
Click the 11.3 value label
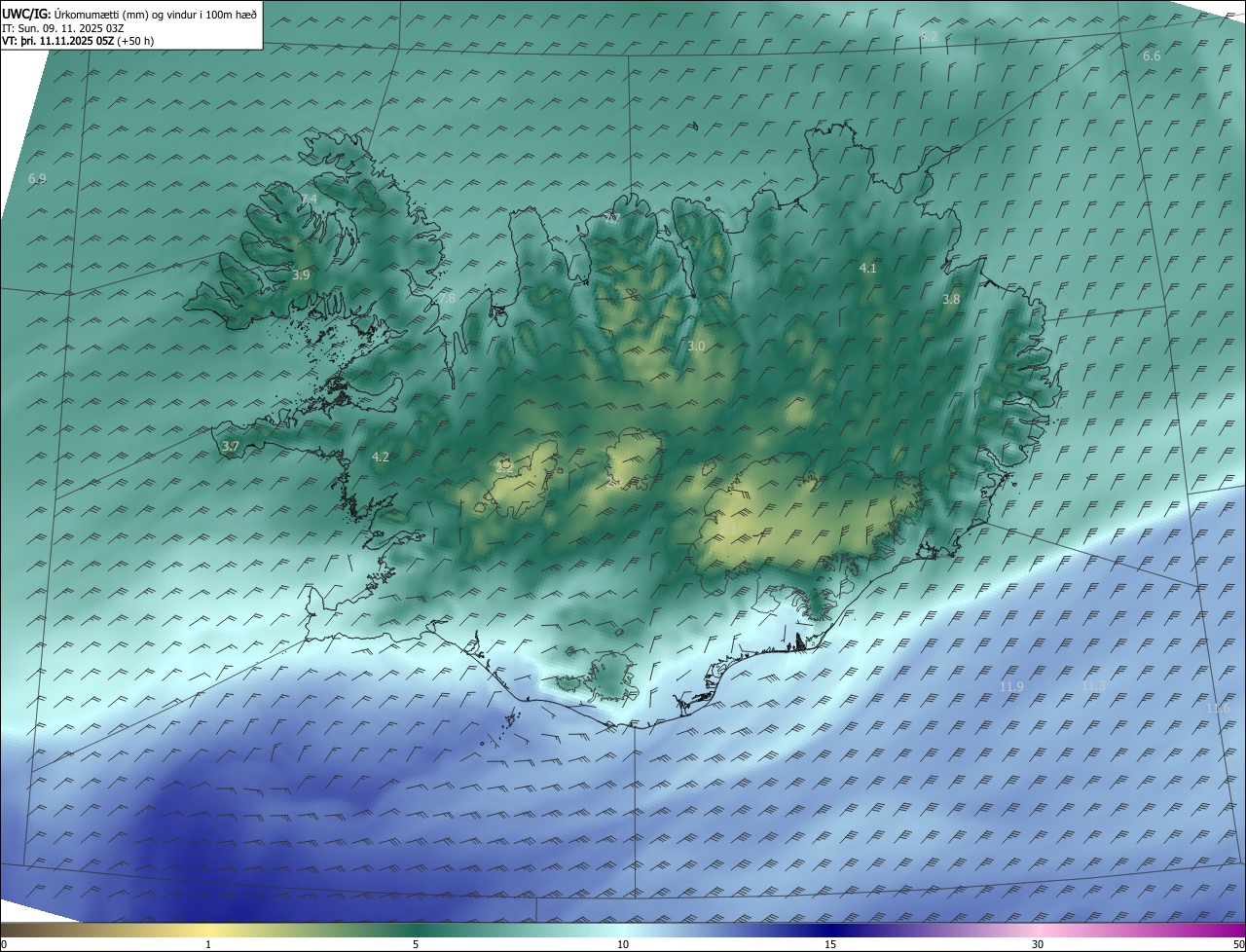pyautogui.click(x=1093, y=687)
